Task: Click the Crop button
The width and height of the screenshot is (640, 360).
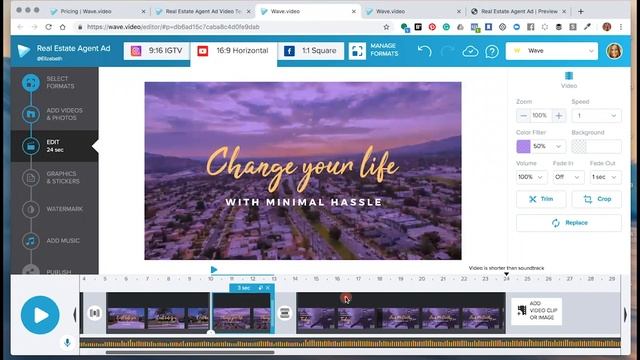Action: 597,199
